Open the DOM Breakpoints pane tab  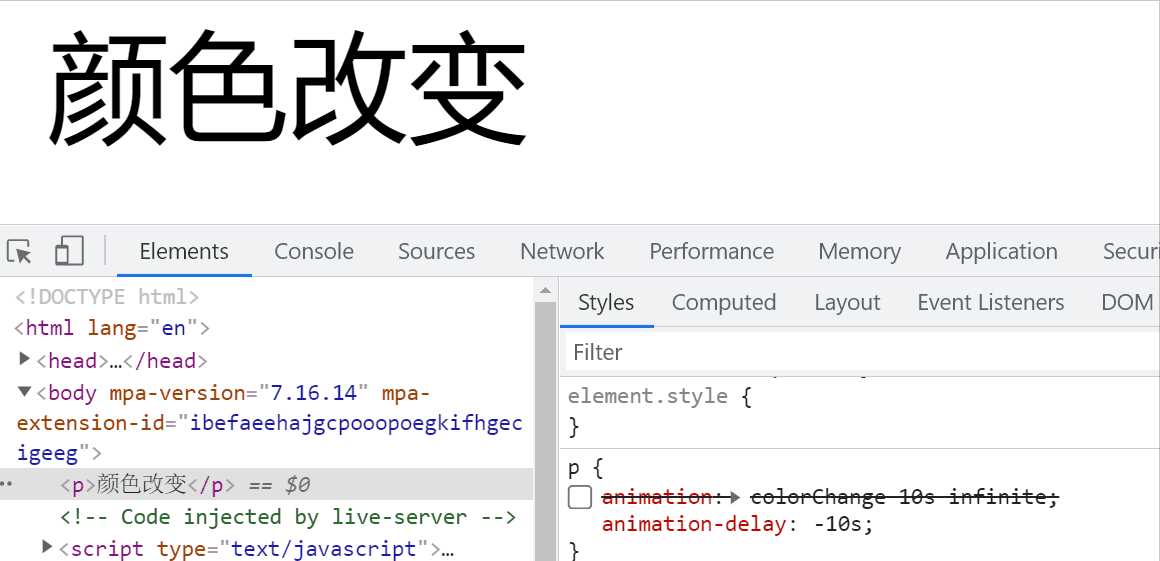[x=1127, y=303]
